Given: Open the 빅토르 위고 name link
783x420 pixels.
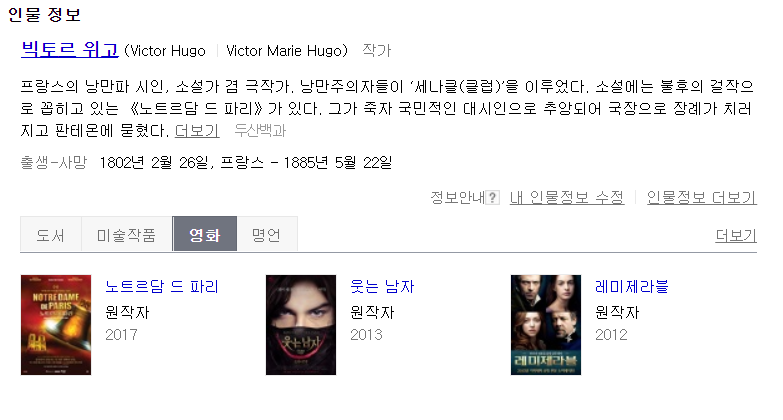Looking at the screenshot, I should pyautogui.click(x=70, y=49).
